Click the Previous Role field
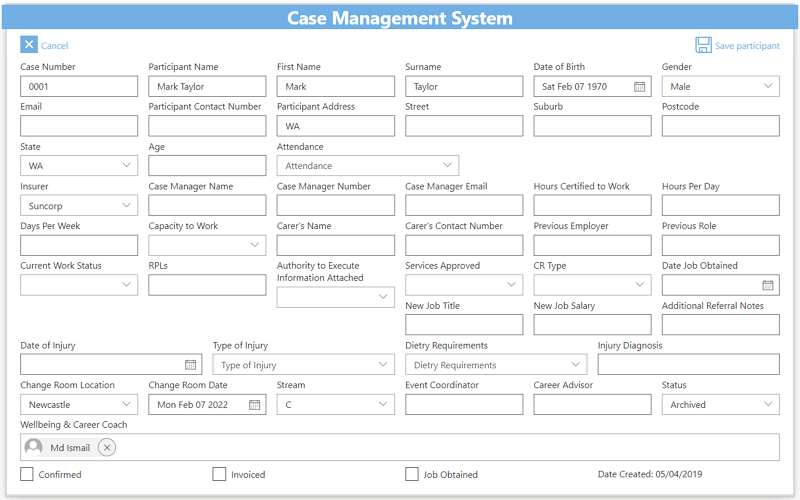The height and width of the screenshot is (500, 800). click(x=720, y=245)
